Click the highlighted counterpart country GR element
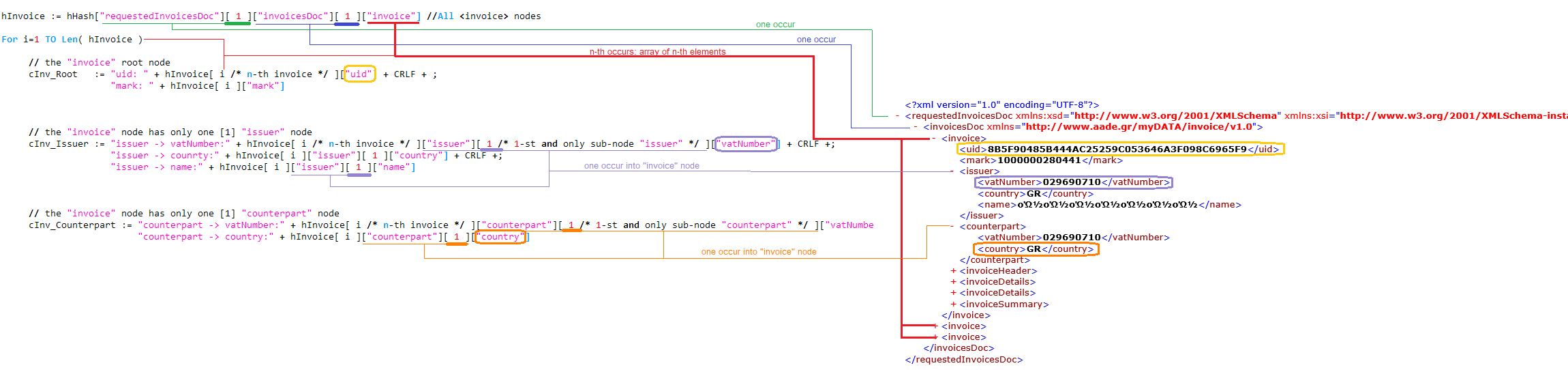 1036,249
